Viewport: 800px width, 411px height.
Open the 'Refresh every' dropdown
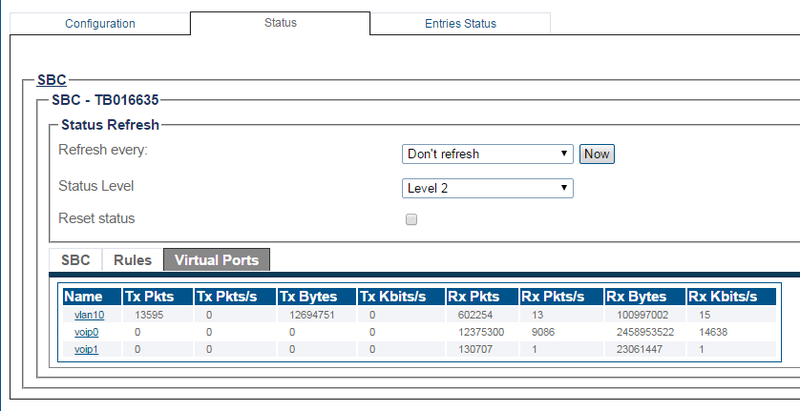(487, 154)
